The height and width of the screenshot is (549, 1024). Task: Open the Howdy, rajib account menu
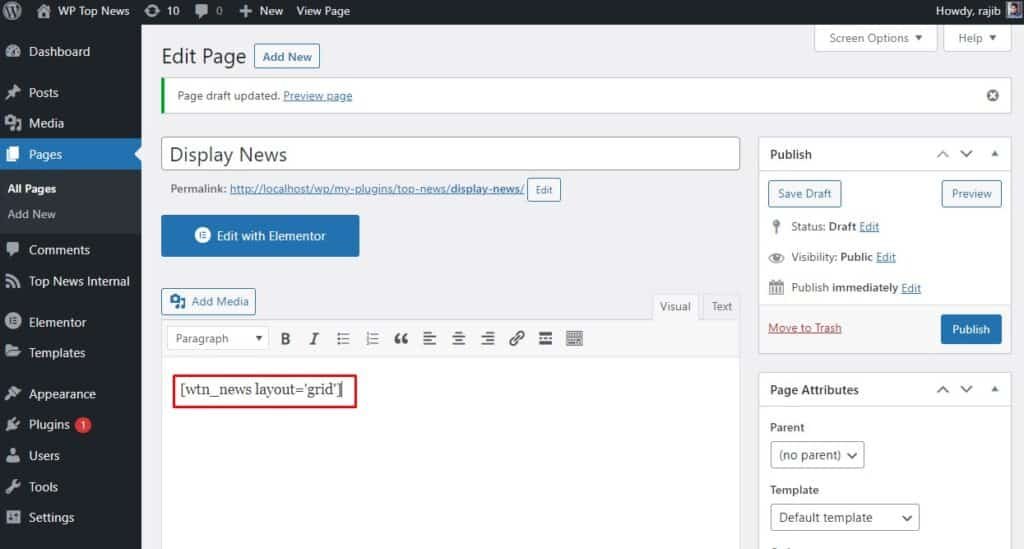[x=978, y=11]
